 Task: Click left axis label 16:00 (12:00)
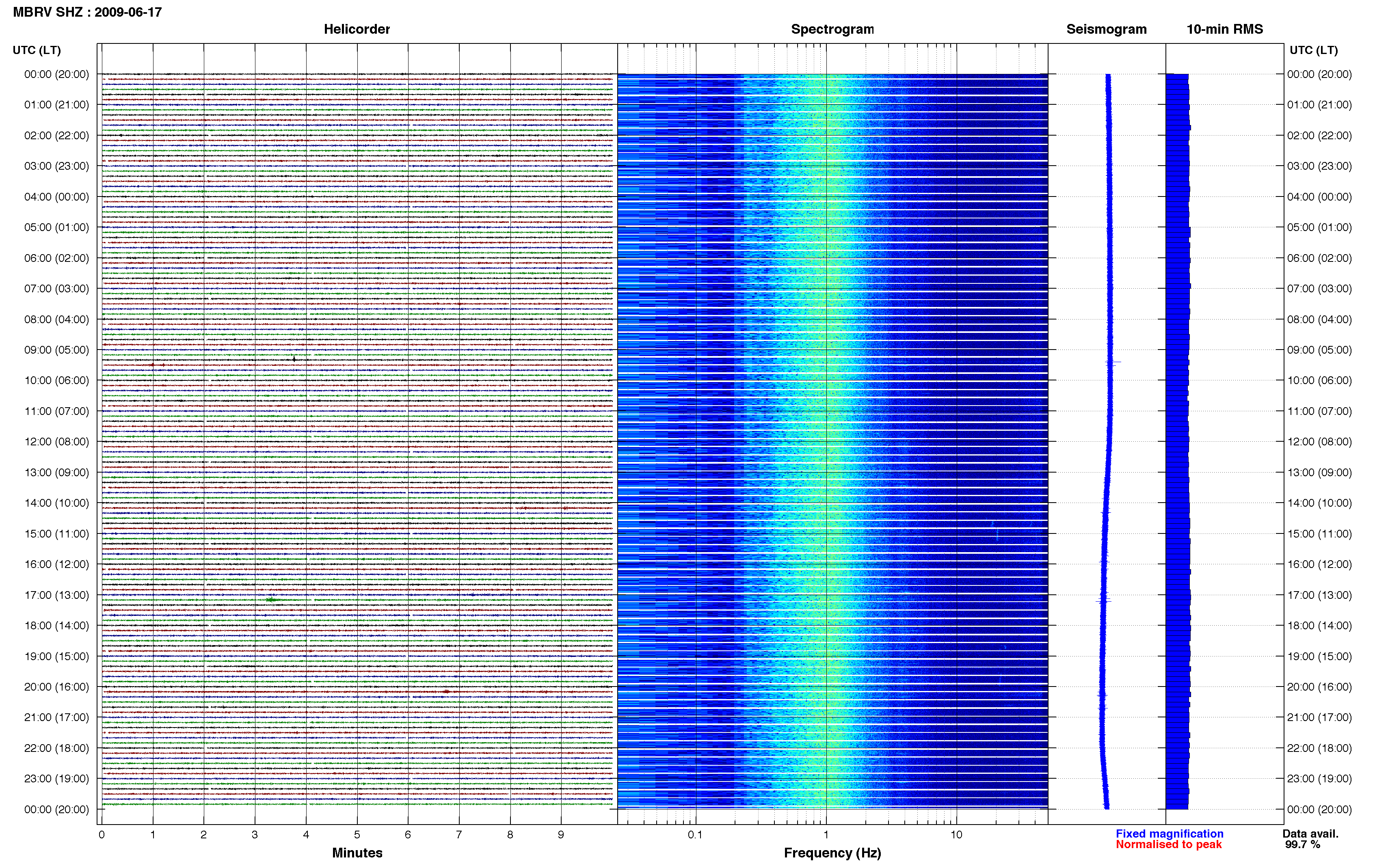[57, 564]
